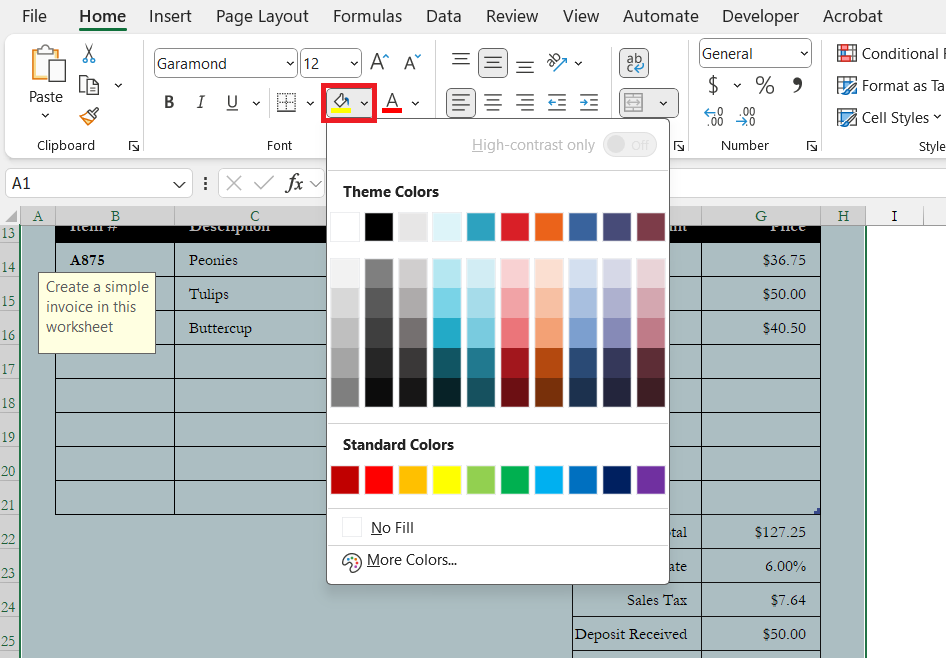Set Middle Align for cells
Screen dimensions: 946x658
pos(493,63)
